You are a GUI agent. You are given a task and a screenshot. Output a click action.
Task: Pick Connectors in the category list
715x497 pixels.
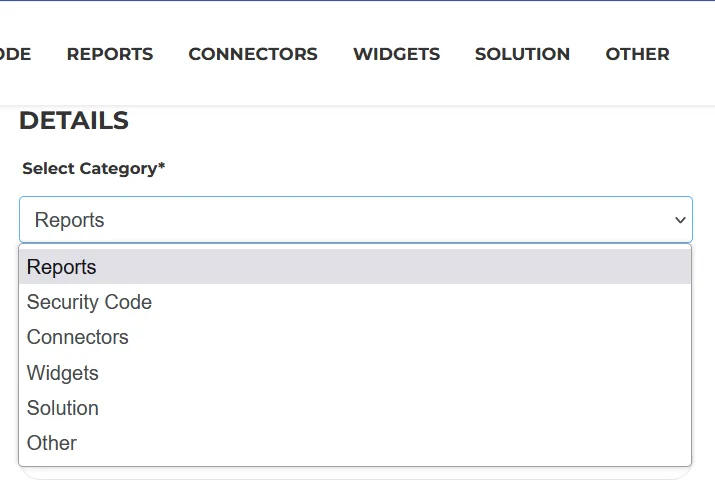[355, 337]
